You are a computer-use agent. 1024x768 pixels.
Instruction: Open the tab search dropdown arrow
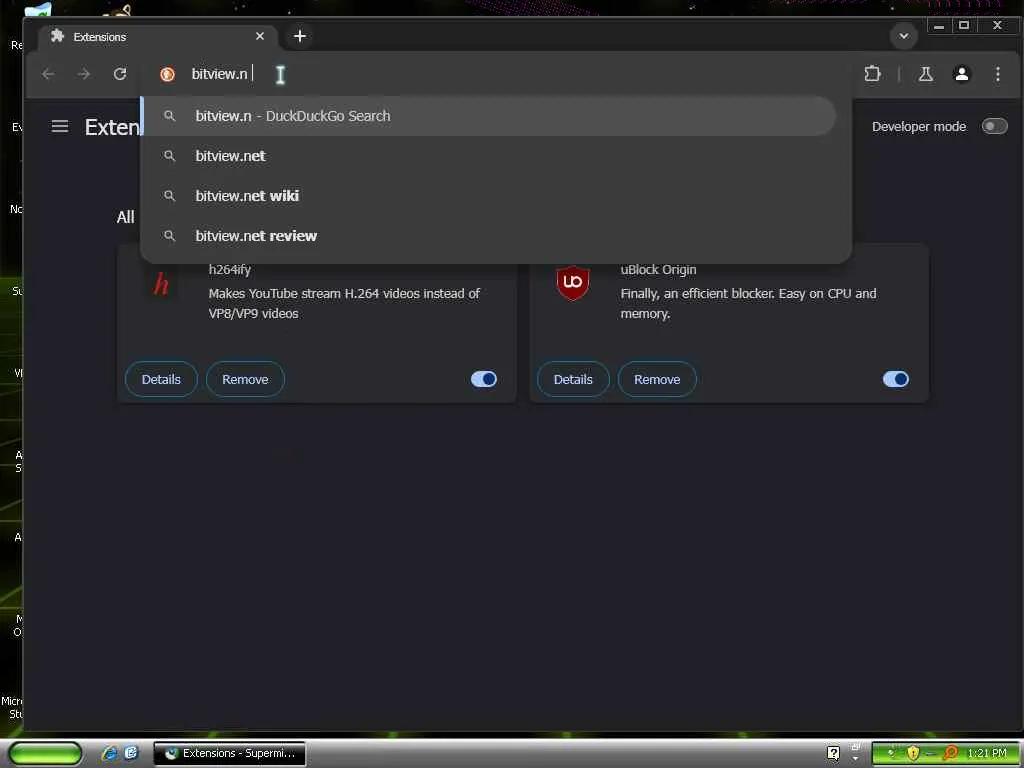904,36
